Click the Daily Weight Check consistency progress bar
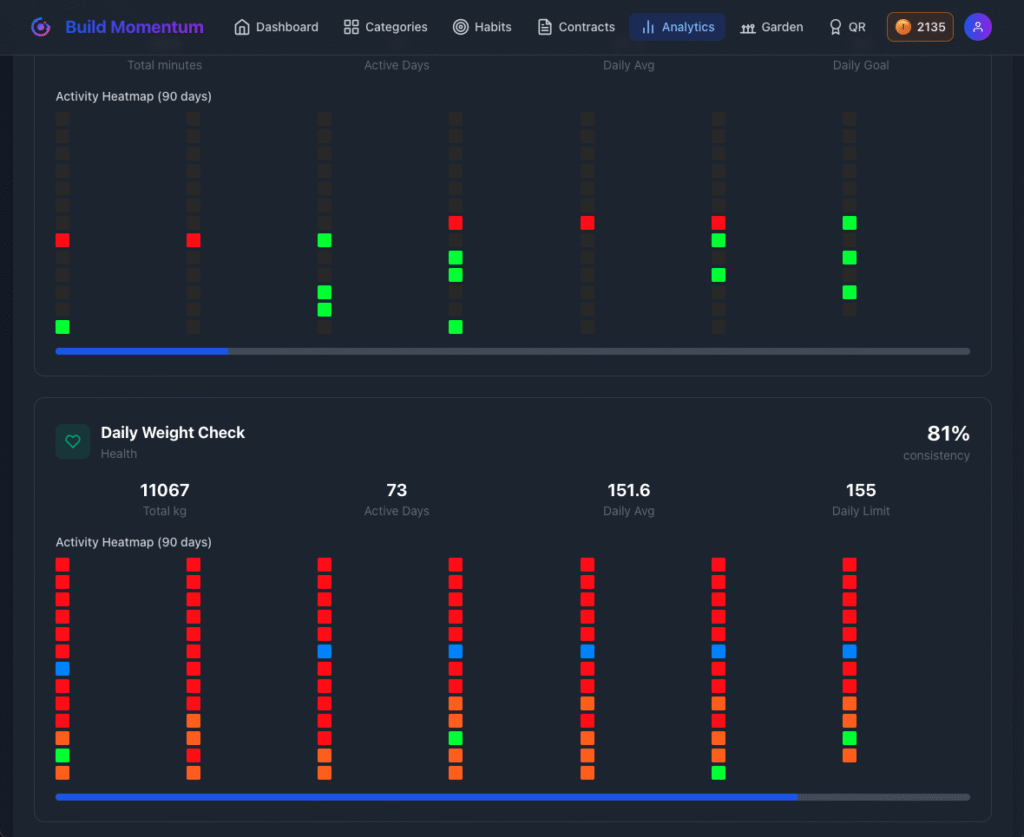 pyautogui.click(x=512, y=797)
